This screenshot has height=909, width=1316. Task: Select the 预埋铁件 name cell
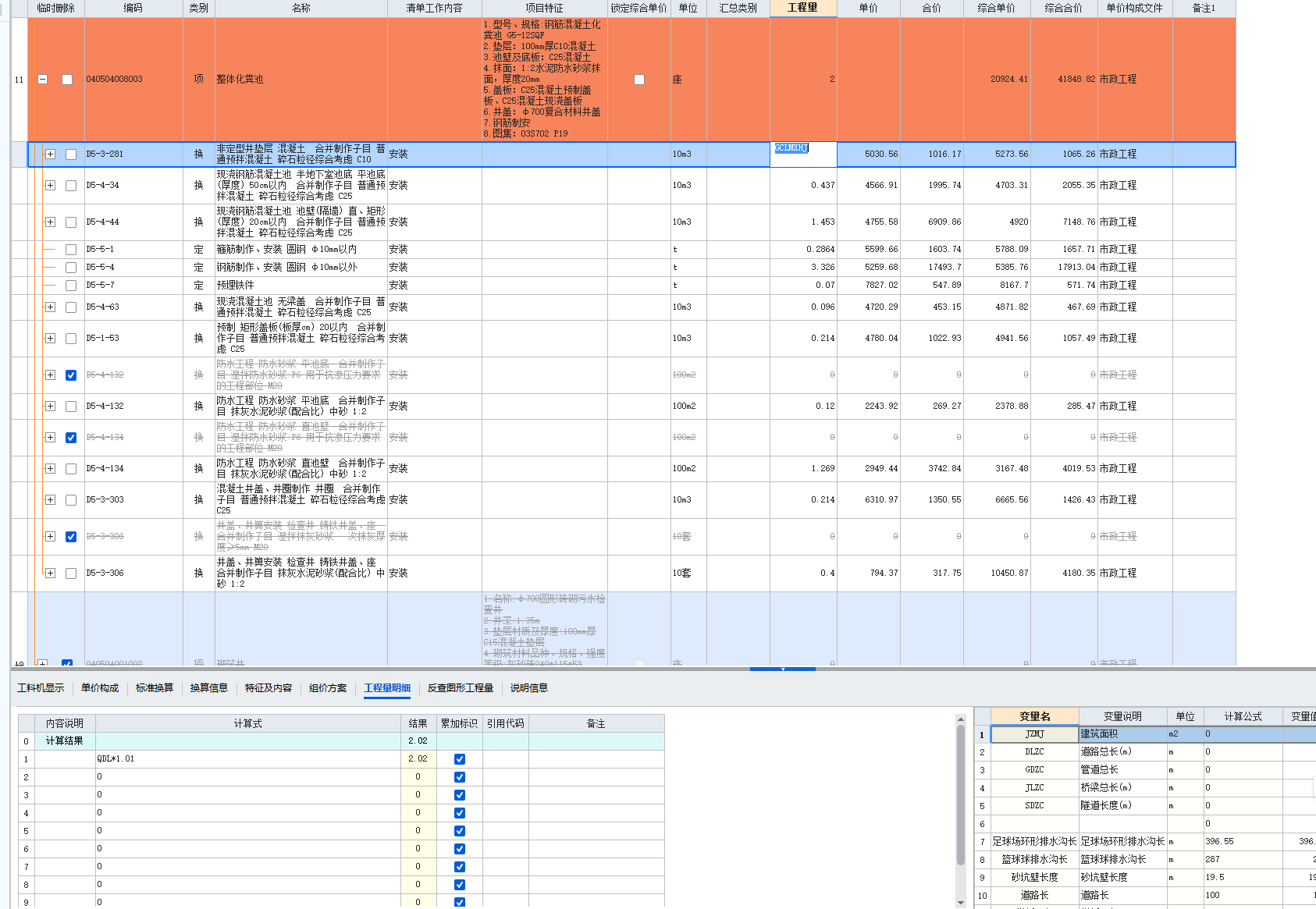[x=301, y=286]
